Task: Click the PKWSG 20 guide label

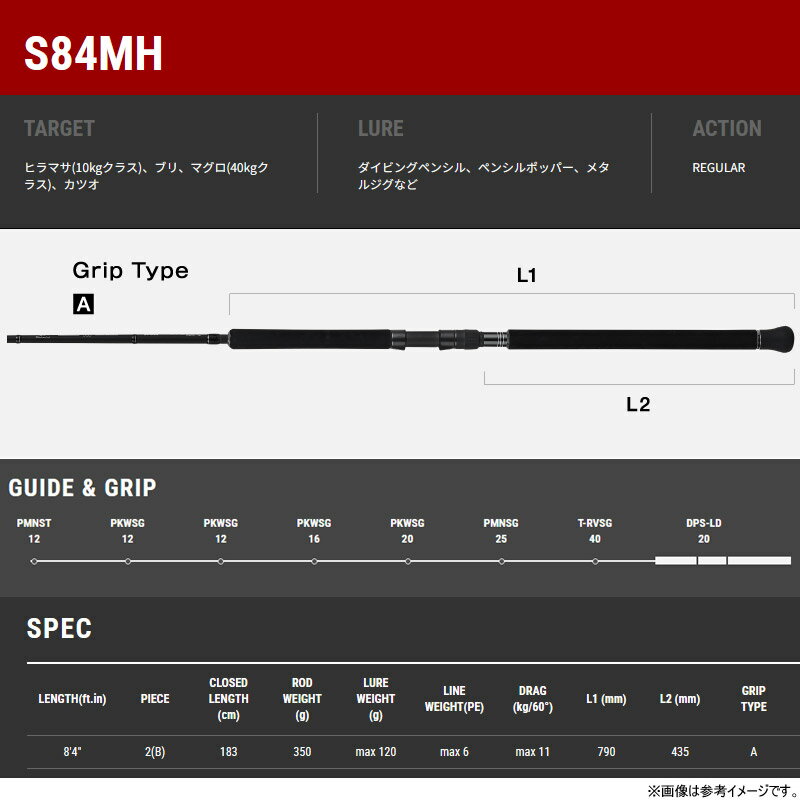Action: [407, 531]
